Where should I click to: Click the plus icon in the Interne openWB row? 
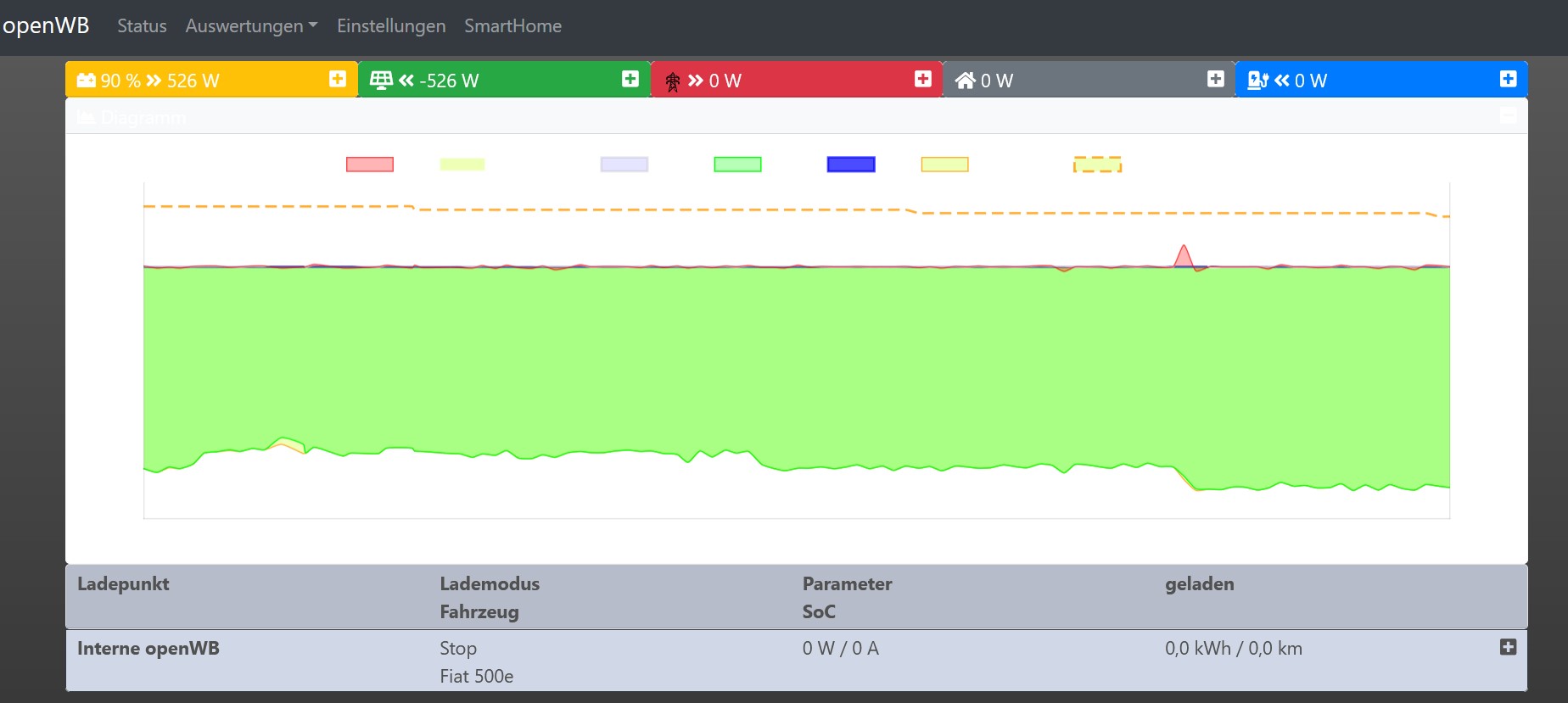click(1508, 647)
